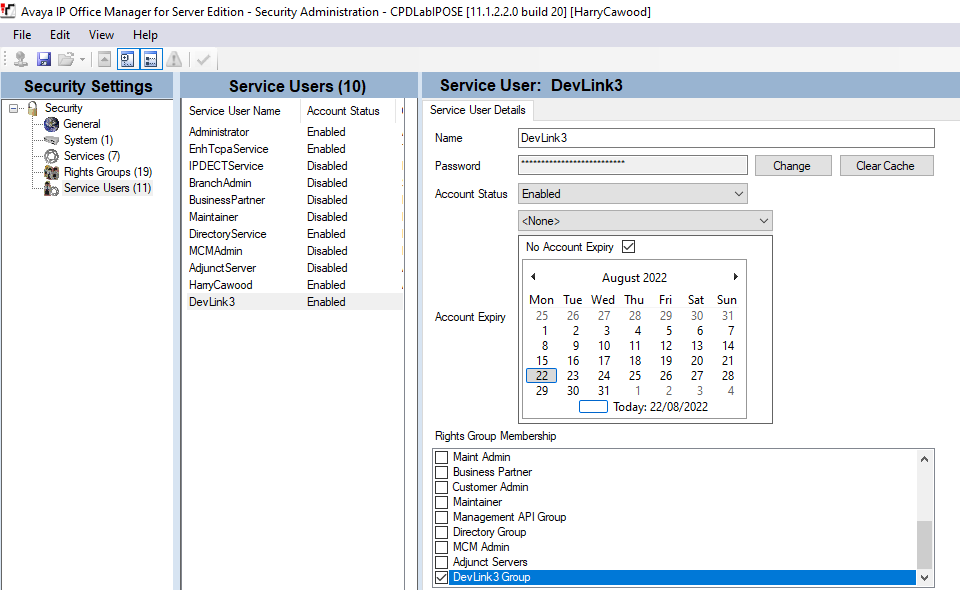Open the View menu
This screenshot has width=960, height=590.
pos(101,35)
